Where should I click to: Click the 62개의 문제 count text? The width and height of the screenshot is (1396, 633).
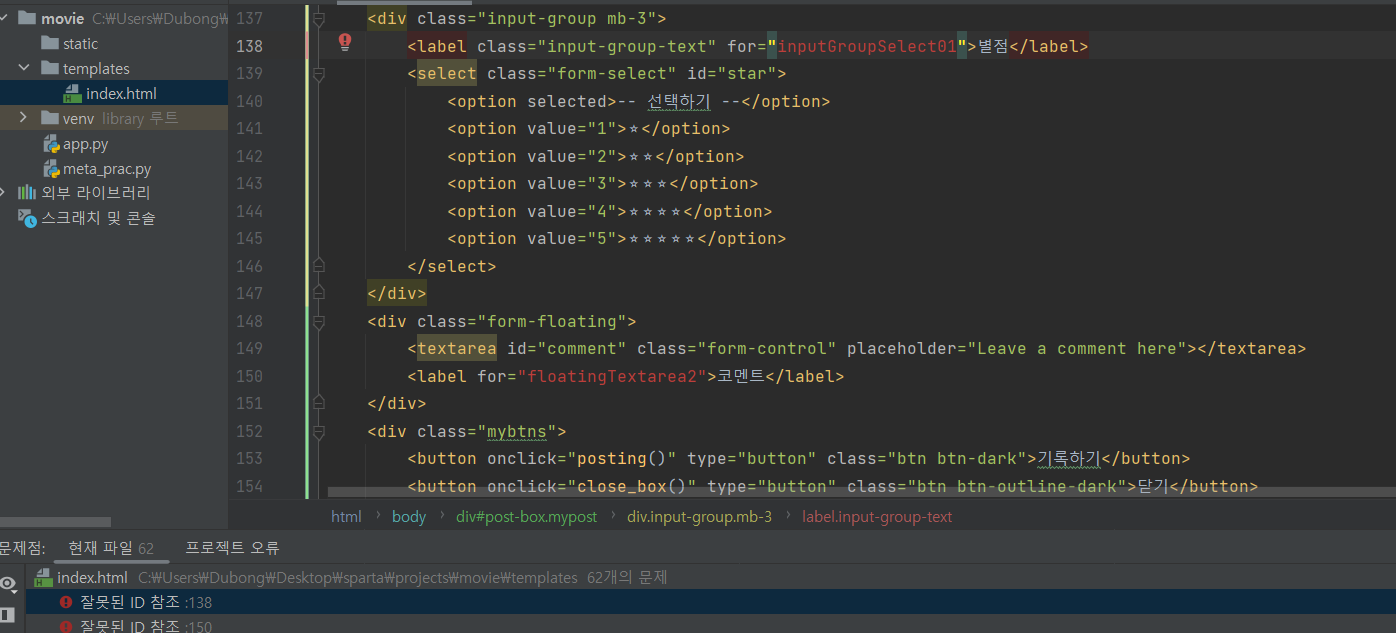pos(627,577)
